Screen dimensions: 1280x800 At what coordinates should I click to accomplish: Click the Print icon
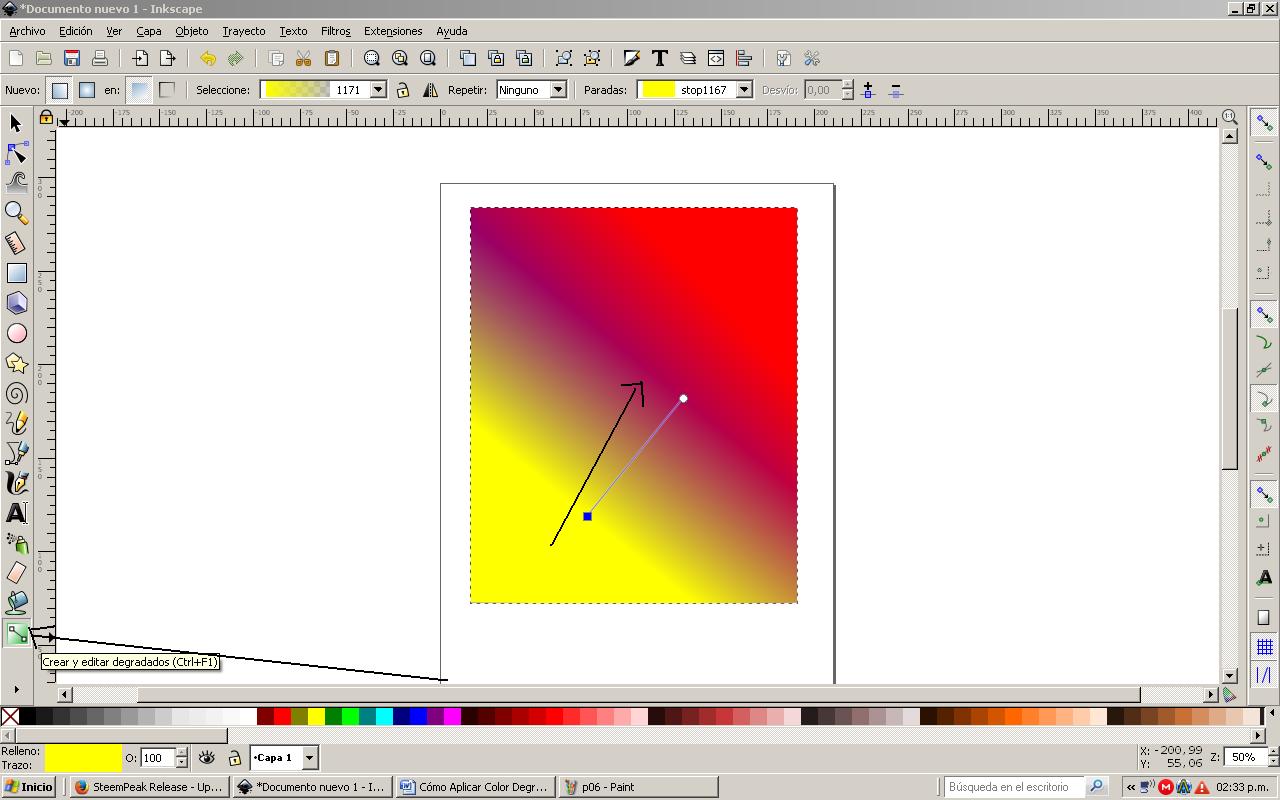click(99, 58)
